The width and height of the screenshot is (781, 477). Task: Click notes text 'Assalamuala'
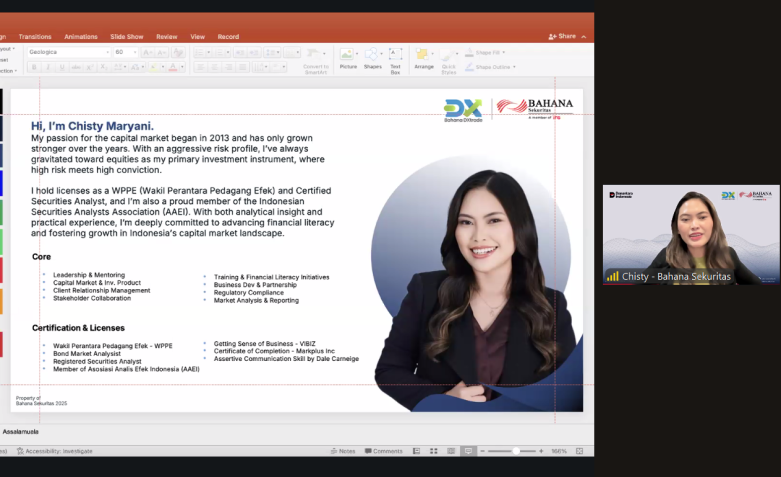20,432
